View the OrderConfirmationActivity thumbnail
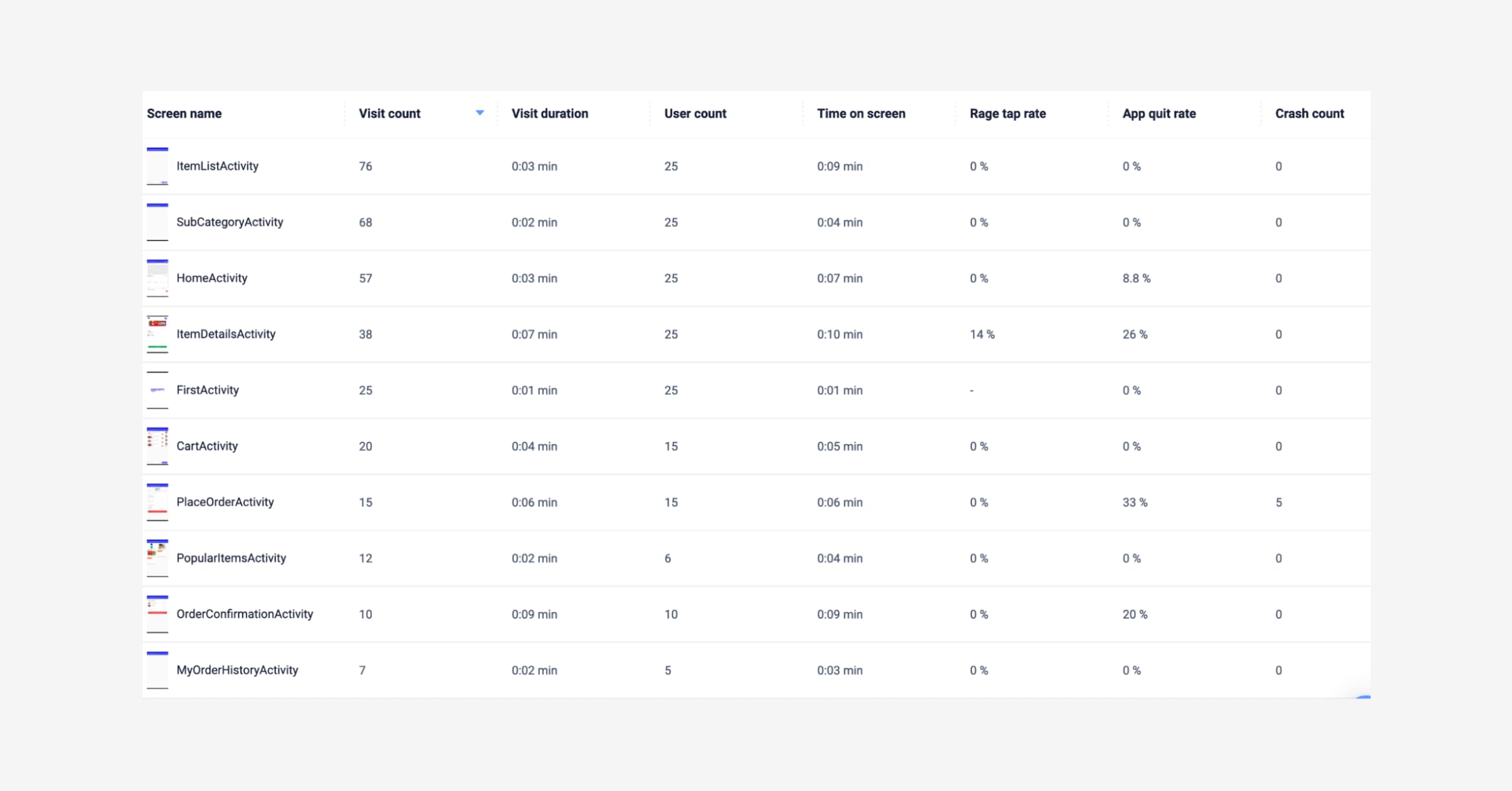This screenshot has height=791, width=1512. coord(157,614)
